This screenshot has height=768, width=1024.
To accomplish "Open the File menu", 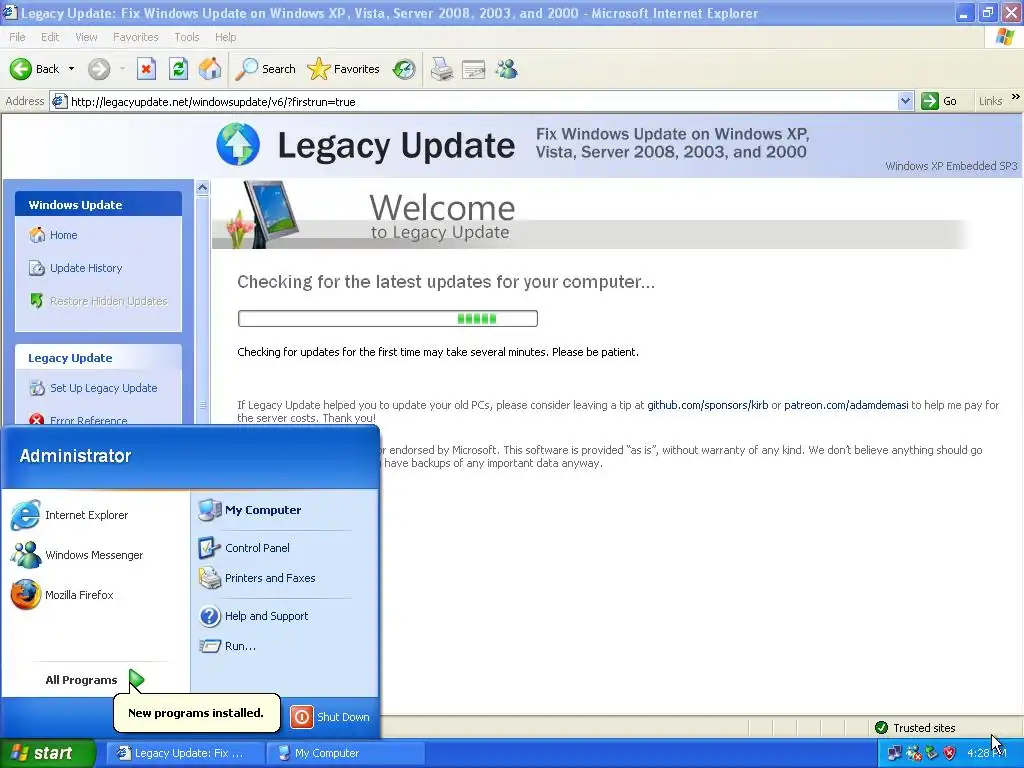I will coord(18,37).
